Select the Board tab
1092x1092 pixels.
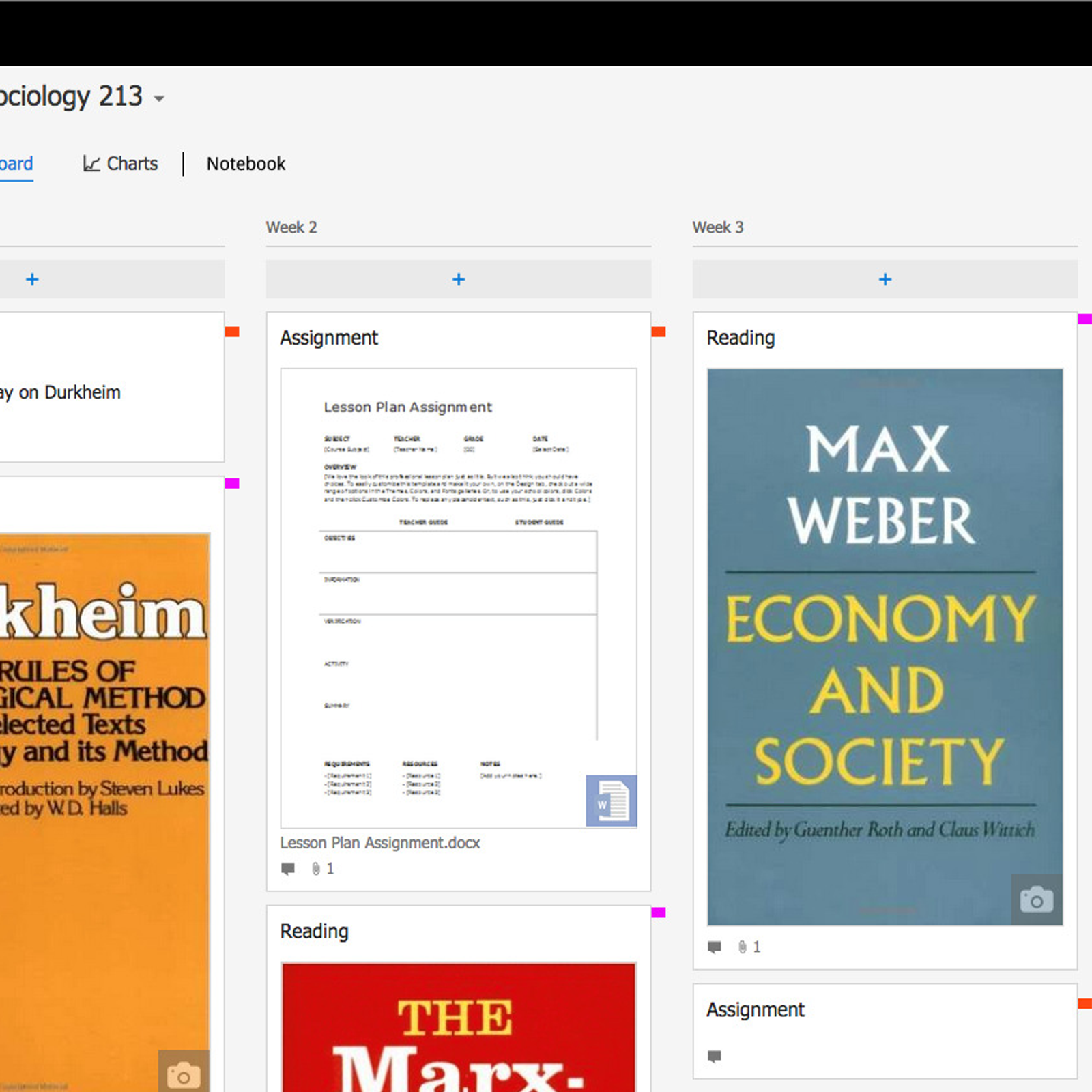[x=16, y=164]
